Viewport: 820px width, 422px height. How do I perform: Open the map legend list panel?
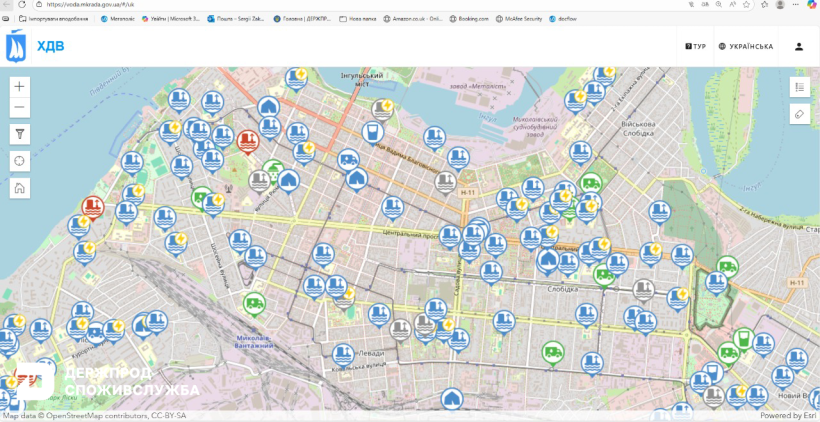pyautogui.click(x=799, y=88)
